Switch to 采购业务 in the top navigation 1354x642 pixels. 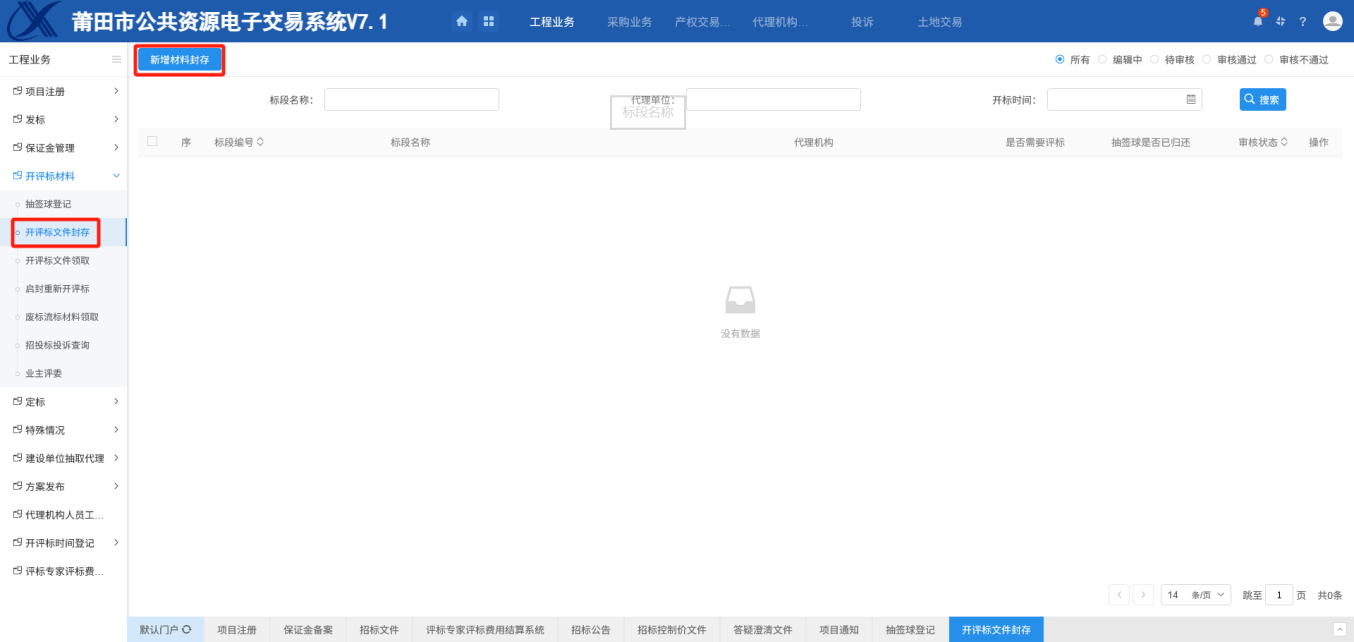click(x=629, y=22)
